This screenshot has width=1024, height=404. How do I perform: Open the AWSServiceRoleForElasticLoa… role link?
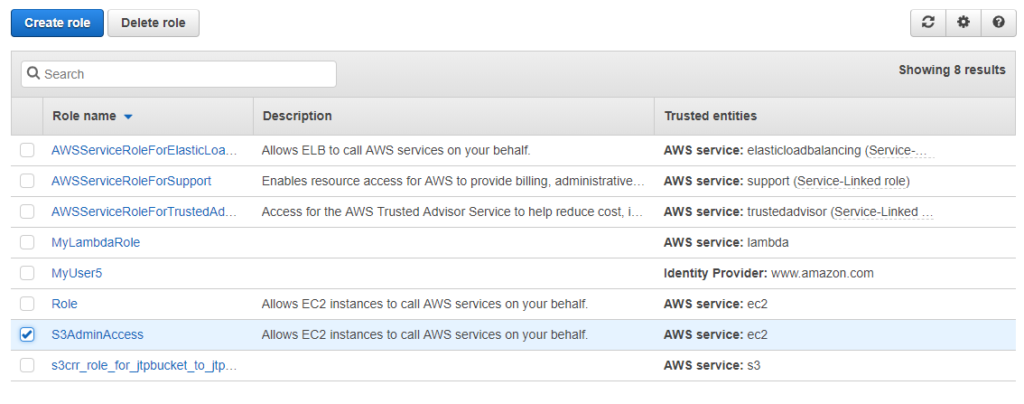coord(144,150)
